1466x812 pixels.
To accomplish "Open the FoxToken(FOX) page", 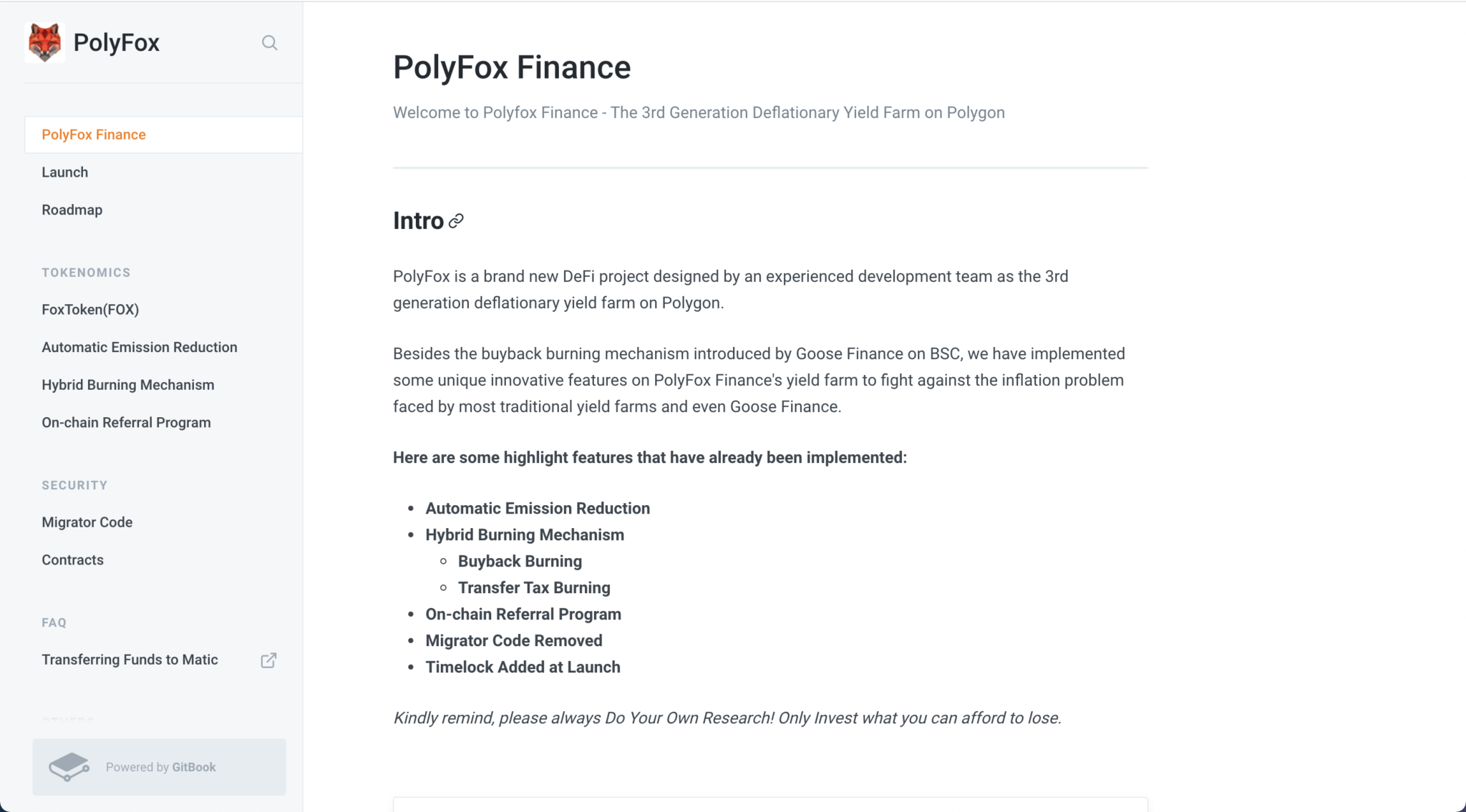I will pos(90,309).
